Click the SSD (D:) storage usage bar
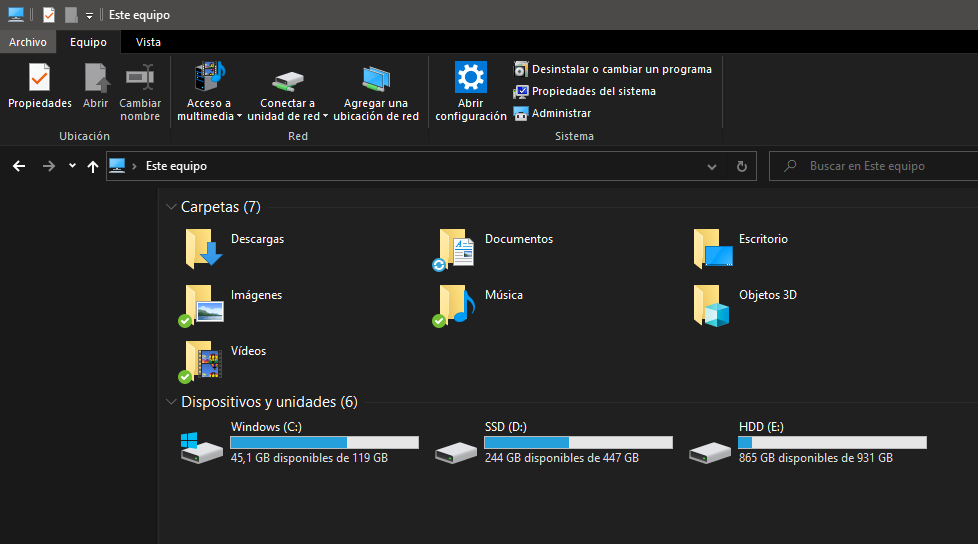This screenshot has width=978, height=544. coord(578,442)
